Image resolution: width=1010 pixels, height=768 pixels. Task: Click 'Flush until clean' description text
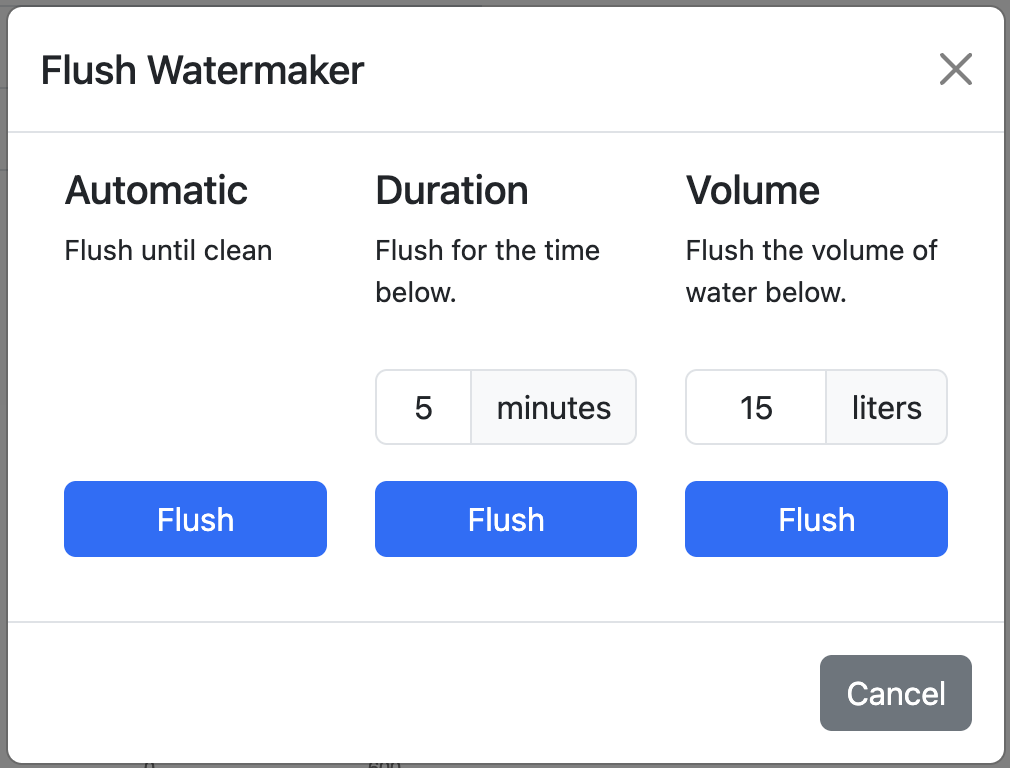pos(168,251)
